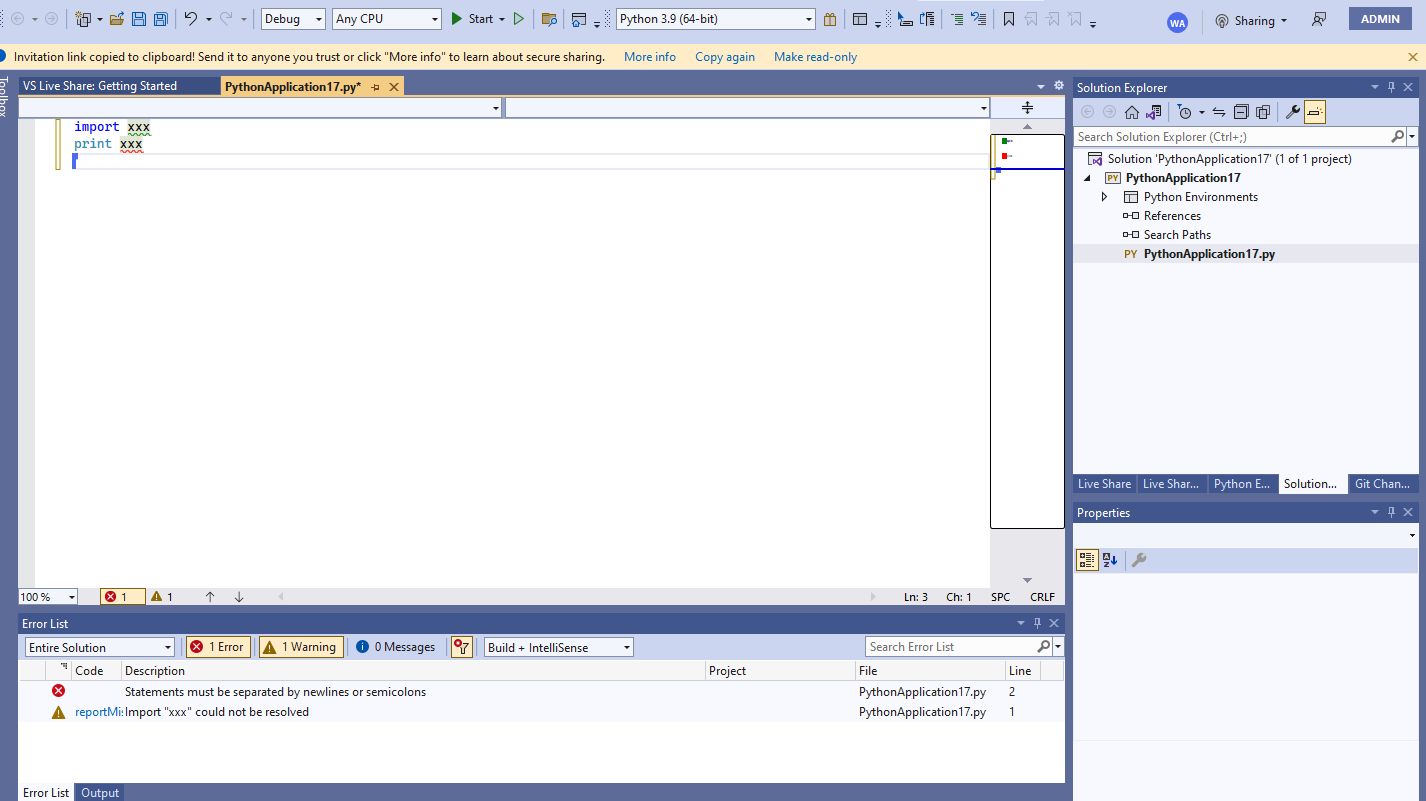
Task: Click Sync with Active Document icon
Action: coord(1219,112)
